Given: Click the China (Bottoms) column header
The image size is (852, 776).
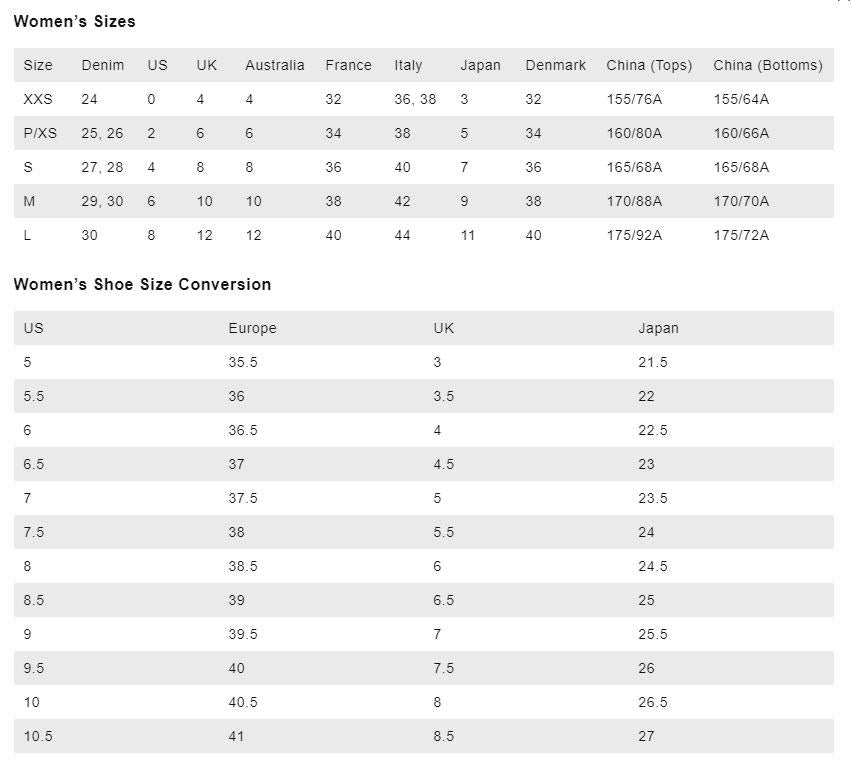Looking at the screenshot, I should 768,65.
